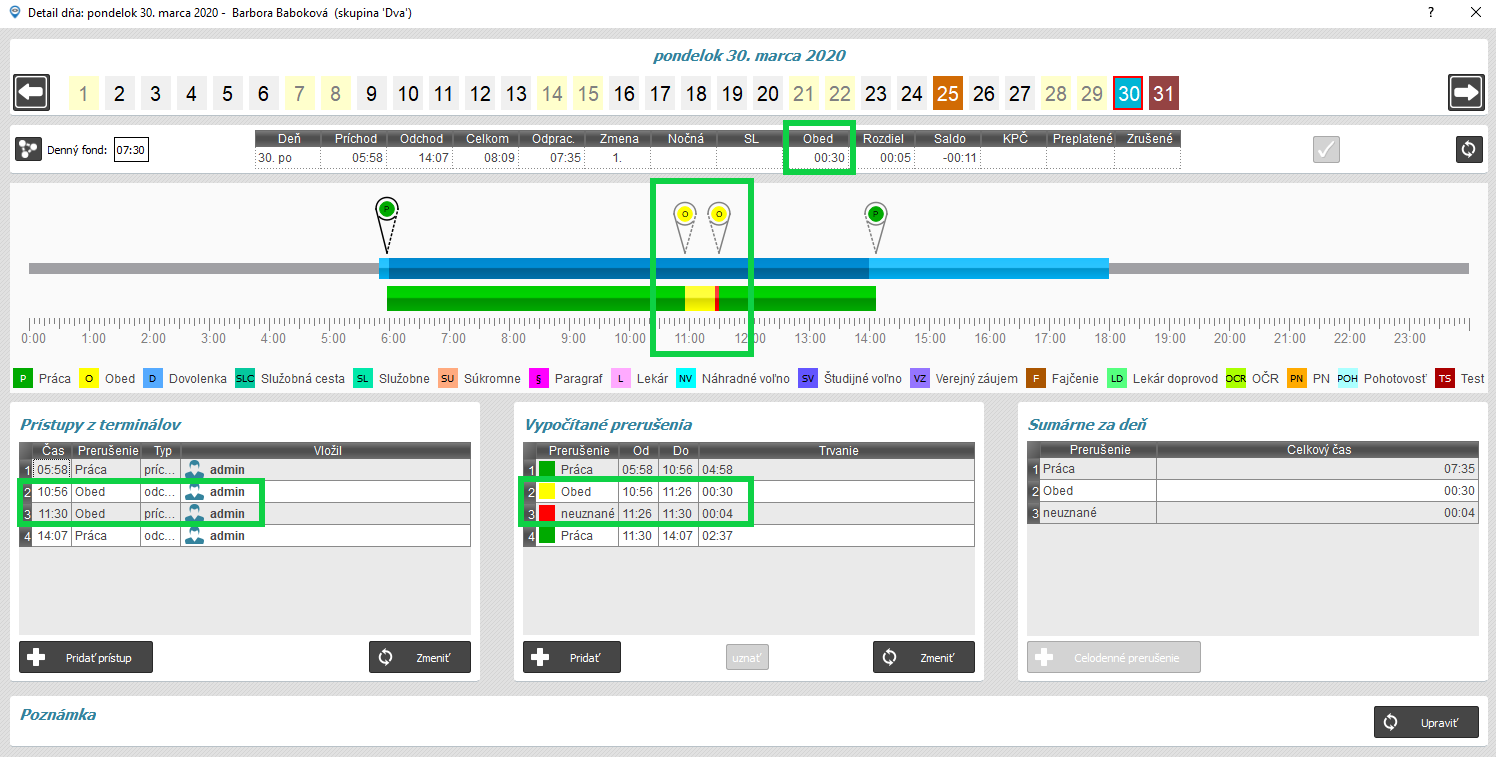Screen dimensions: 1496x757
Task: Click Zmeniť under Vypočítané prerušenia
Action: coord(924,657)
